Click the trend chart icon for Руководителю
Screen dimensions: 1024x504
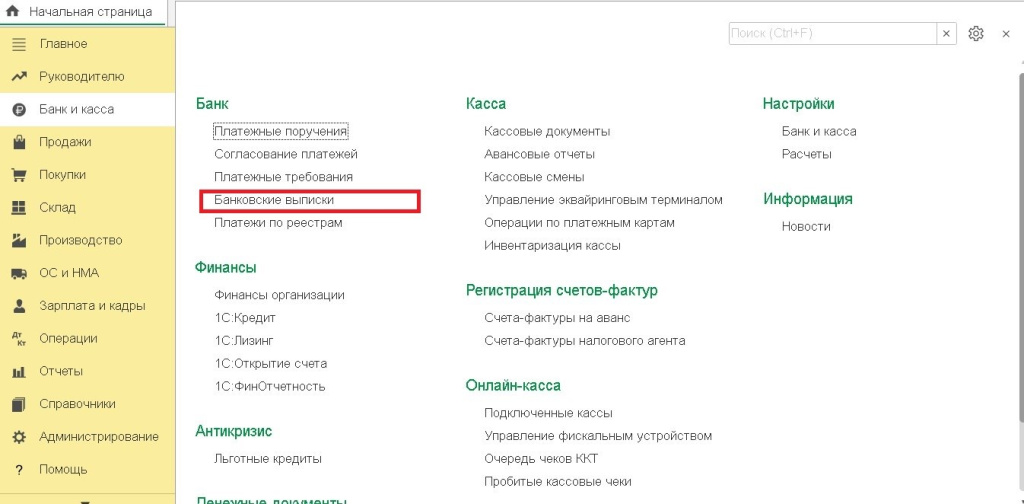click(x=19, y=77)
